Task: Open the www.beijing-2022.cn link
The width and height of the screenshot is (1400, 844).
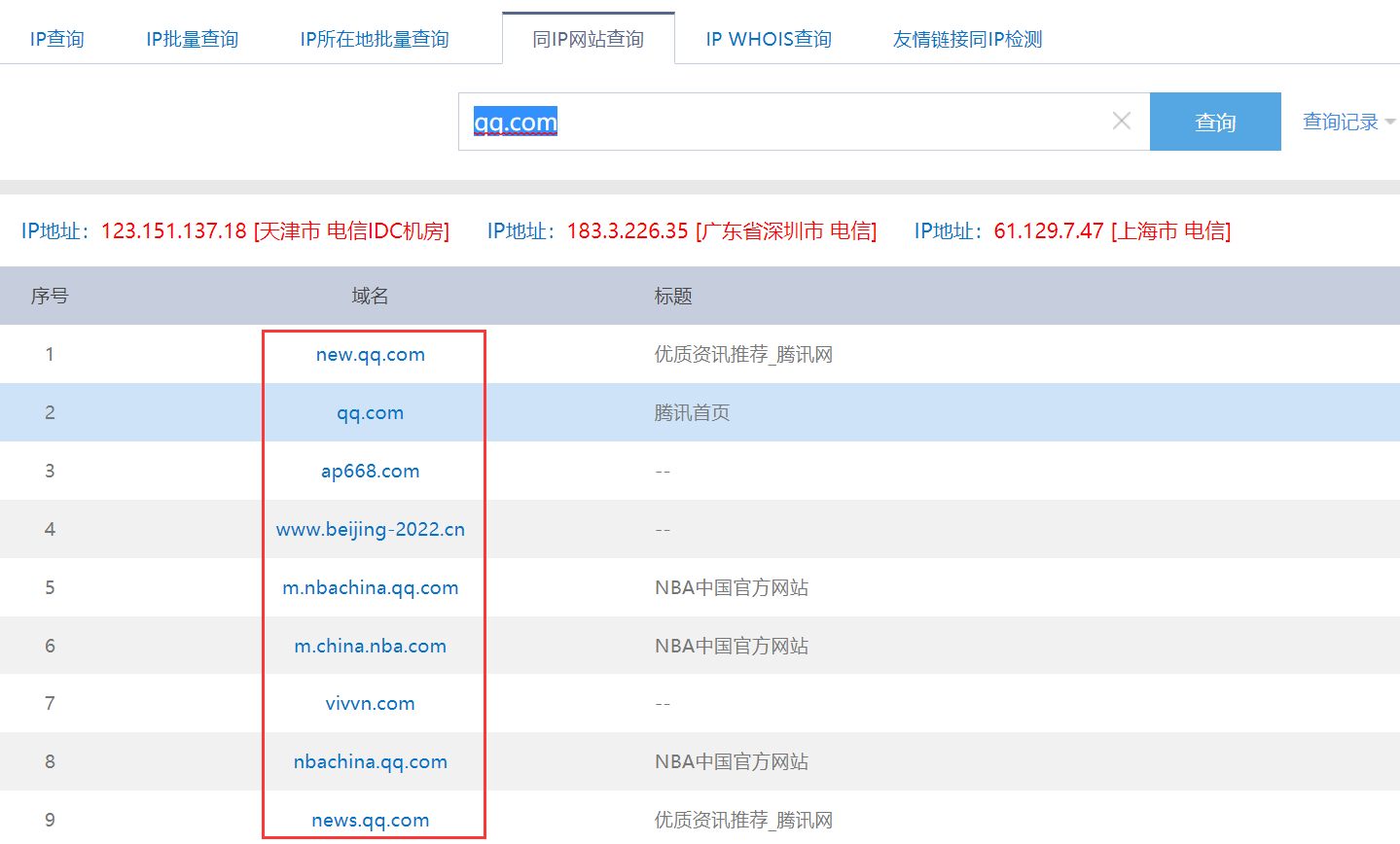Action: coord(371,529)
